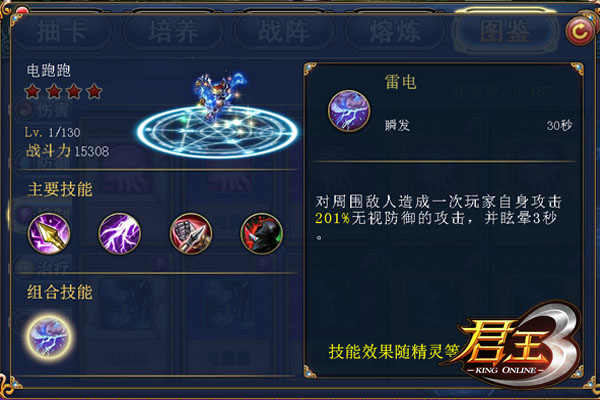Screen dimensions: 600x400
Task: Select the purple lightning skill icon
Action: click(119, 233)
